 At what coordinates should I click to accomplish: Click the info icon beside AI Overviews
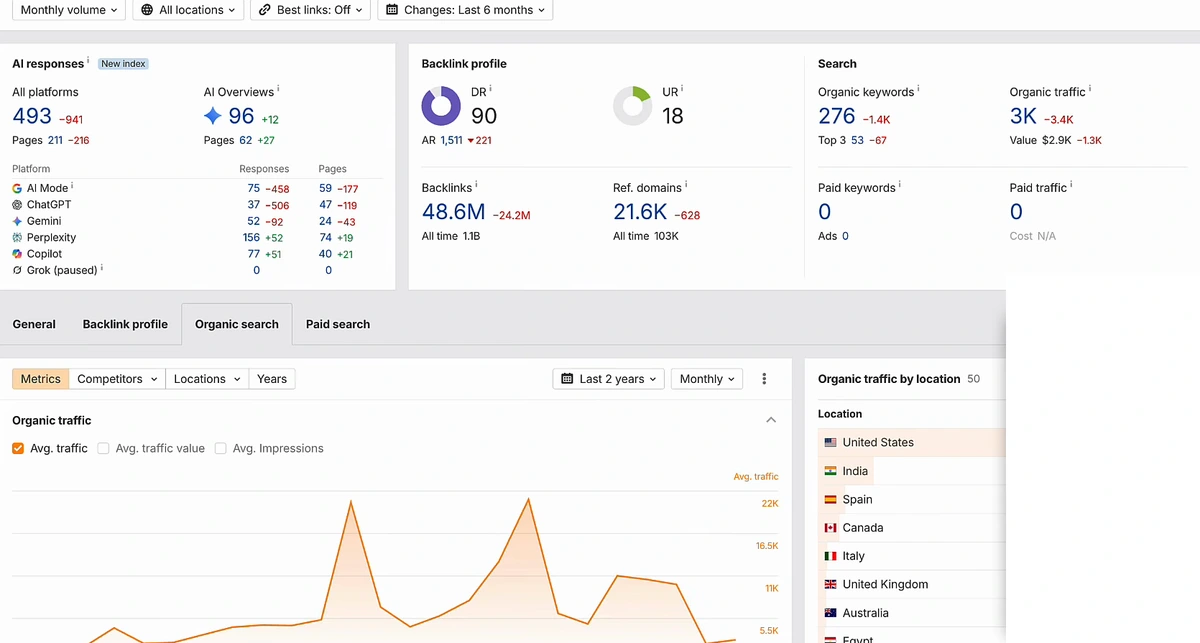(277, 88)
